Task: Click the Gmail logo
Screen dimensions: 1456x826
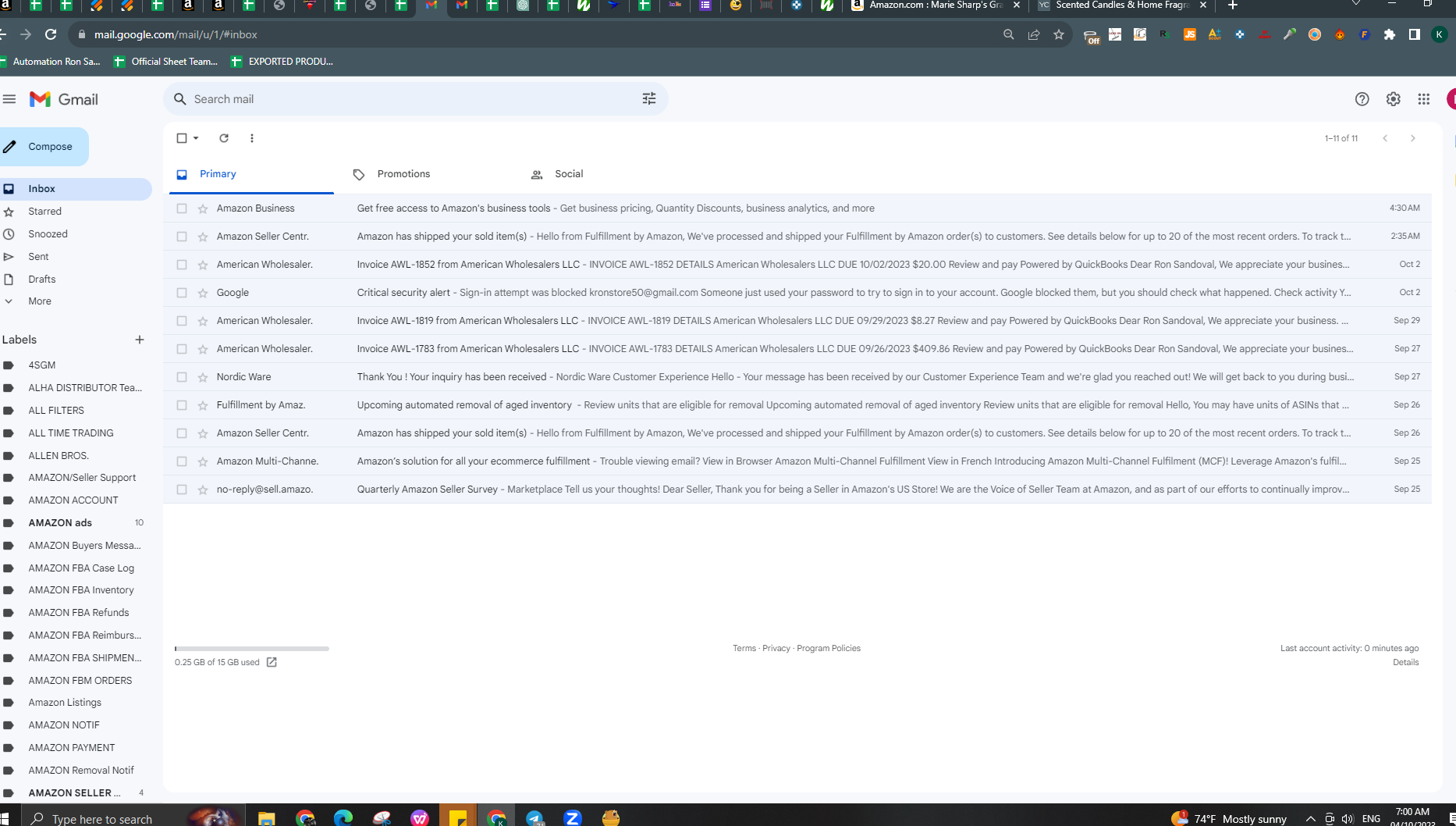Action: [64, 99]
